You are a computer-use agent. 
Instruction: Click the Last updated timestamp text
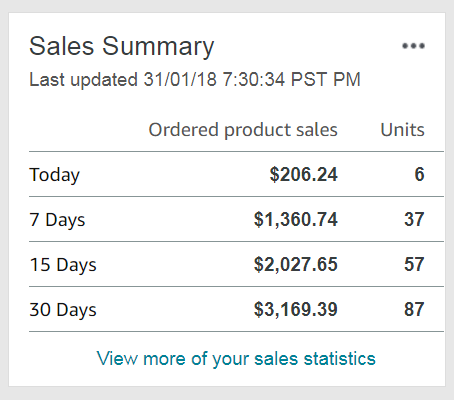coord(195,80)
